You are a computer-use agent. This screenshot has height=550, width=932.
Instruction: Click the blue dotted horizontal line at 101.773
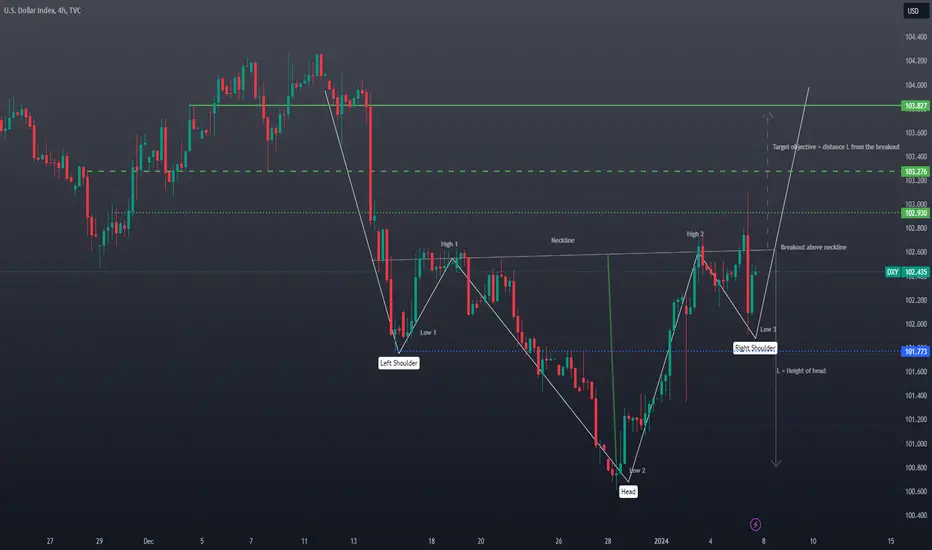[649, 351]
